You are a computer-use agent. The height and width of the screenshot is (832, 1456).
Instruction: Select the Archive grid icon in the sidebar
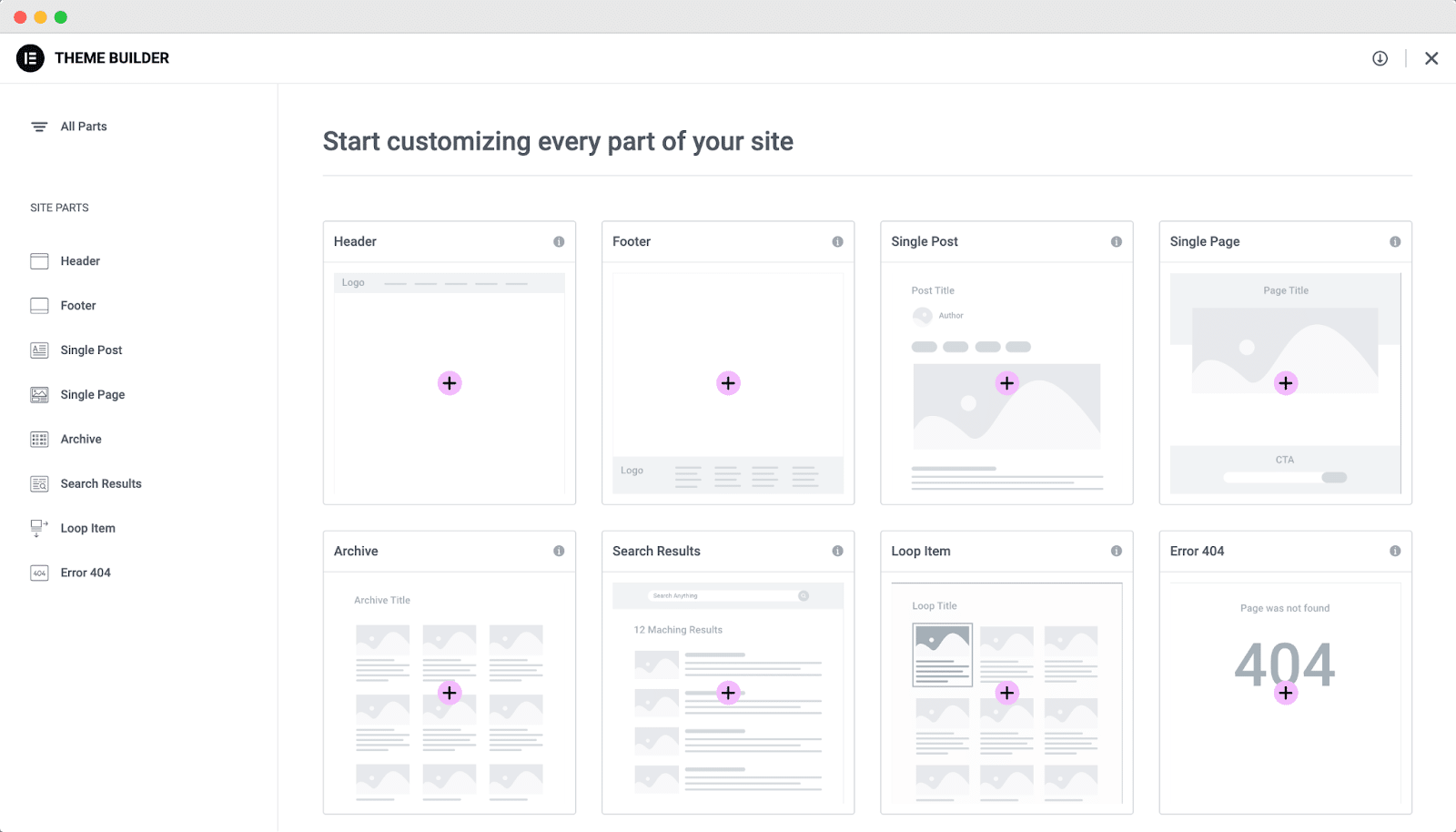coord(39,439)
